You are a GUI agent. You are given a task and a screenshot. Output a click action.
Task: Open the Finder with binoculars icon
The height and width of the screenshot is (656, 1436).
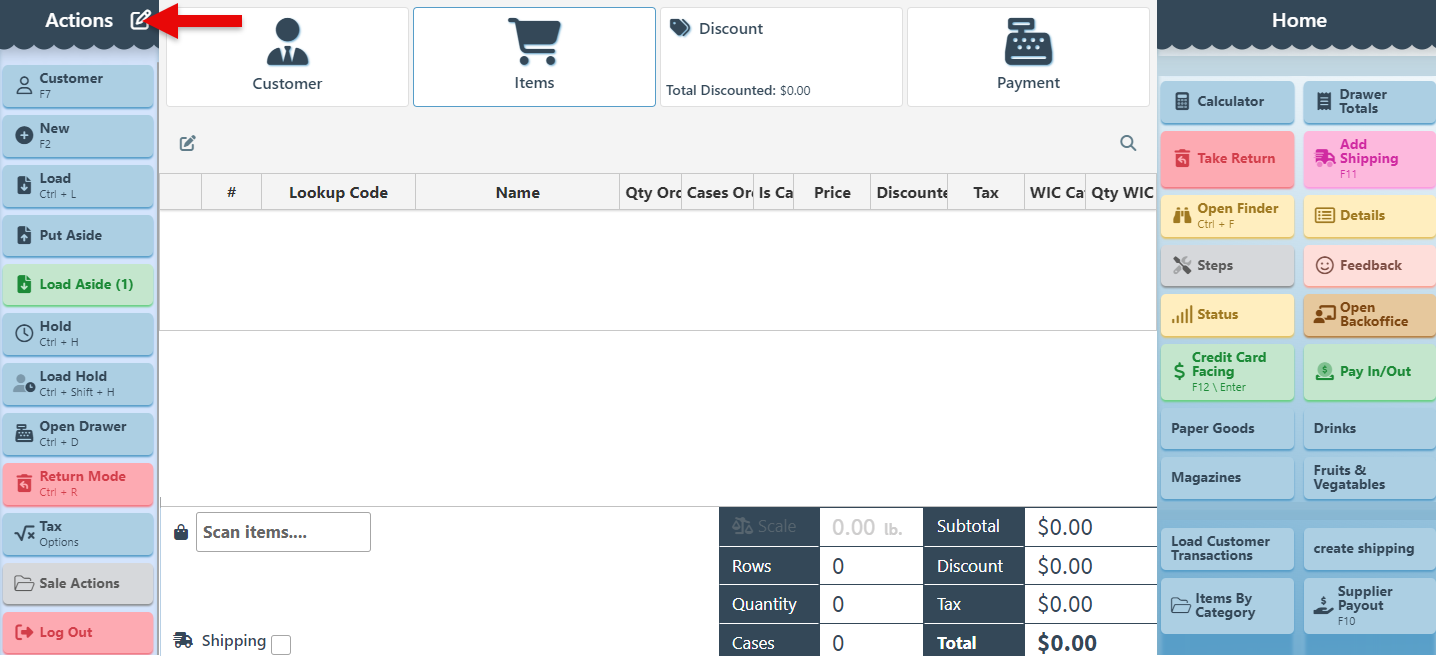(1227, 215)
